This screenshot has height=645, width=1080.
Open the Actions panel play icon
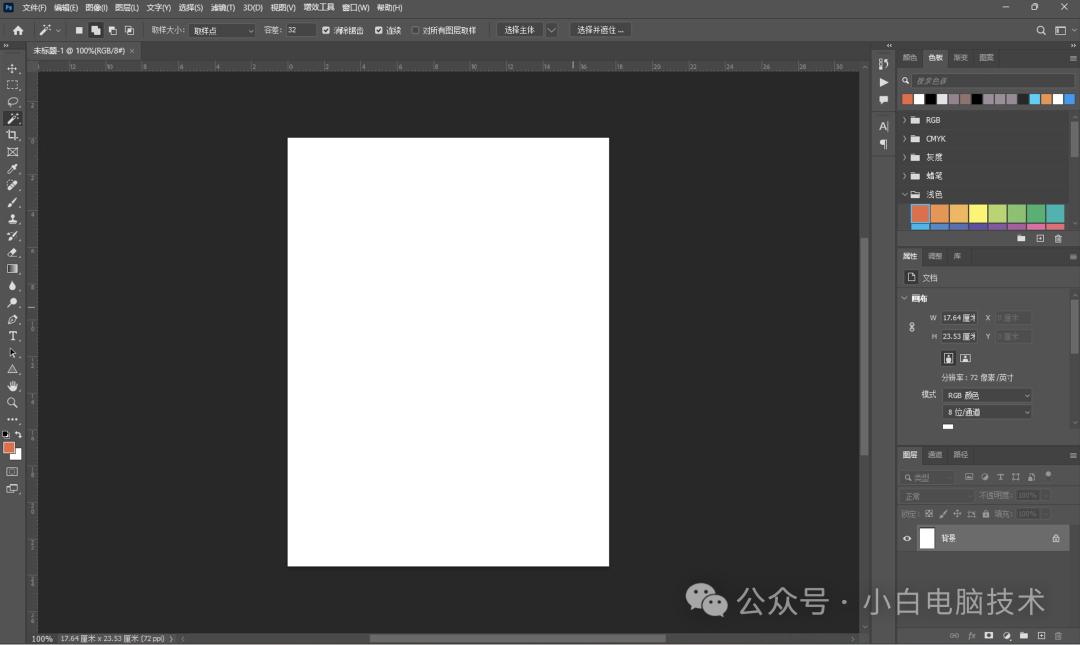[884, 82]
